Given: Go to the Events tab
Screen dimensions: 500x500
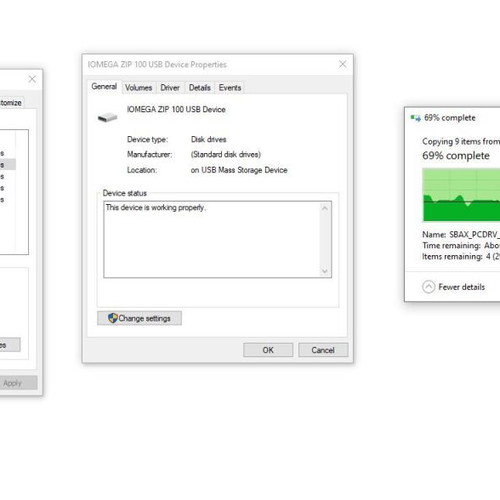Looking at the screenshot, I should point(230,88).
